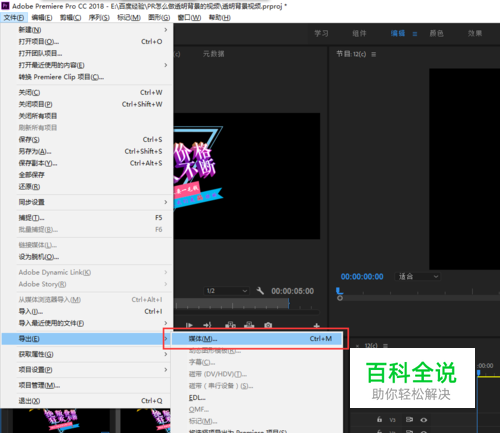Open the 适合 zoom level dropdown
500x433 pixels.
(418, 276)
